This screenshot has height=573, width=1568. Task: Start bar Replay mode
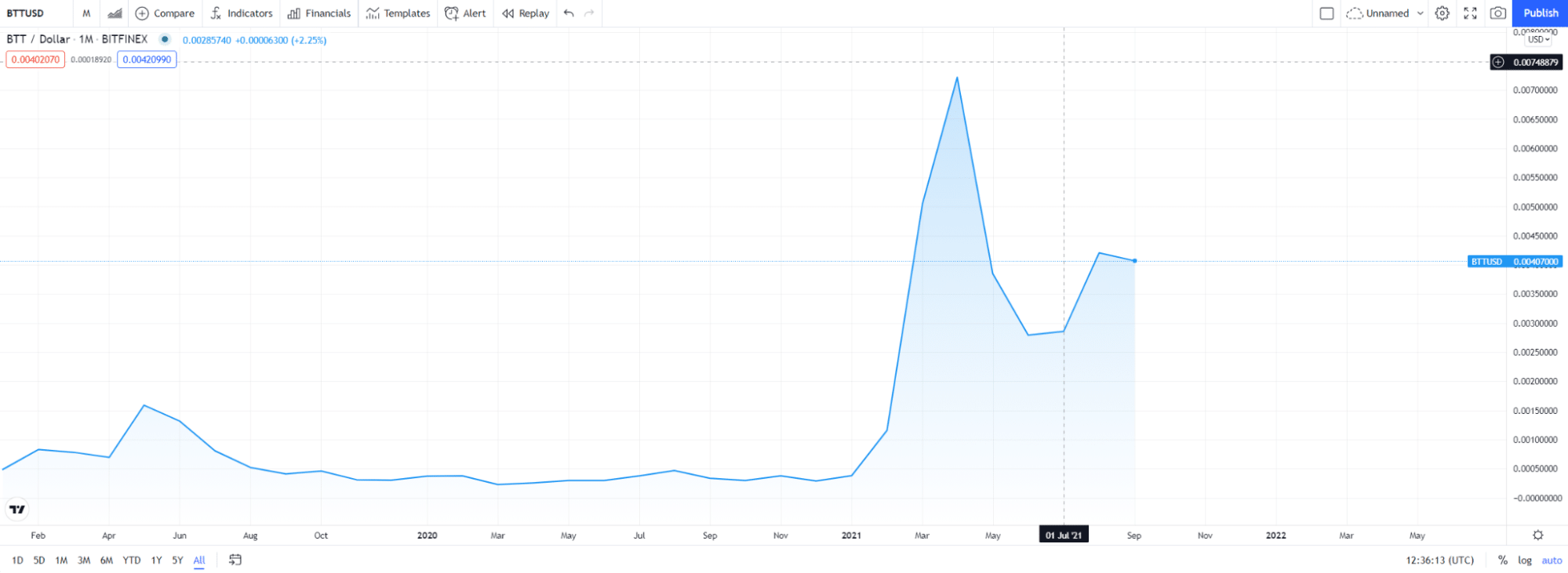click(x=526, y=13)
